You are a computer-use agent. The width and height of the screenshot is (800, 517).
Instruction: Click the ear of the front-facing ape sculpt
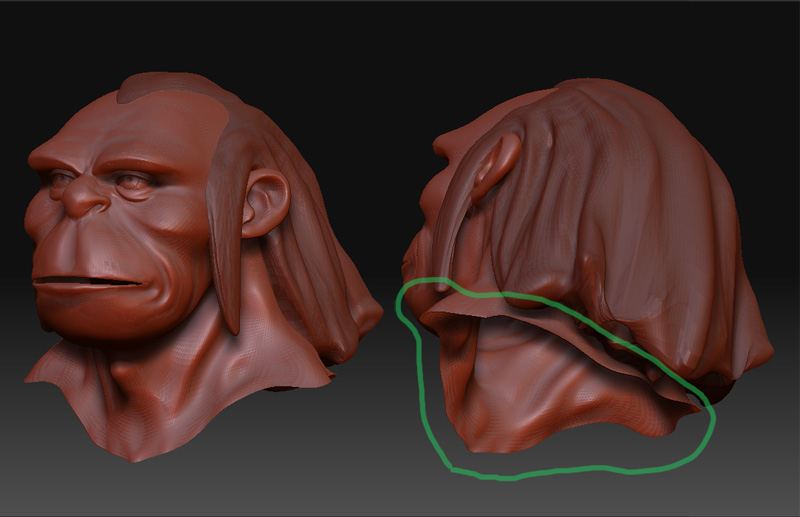tap(265, 204)
